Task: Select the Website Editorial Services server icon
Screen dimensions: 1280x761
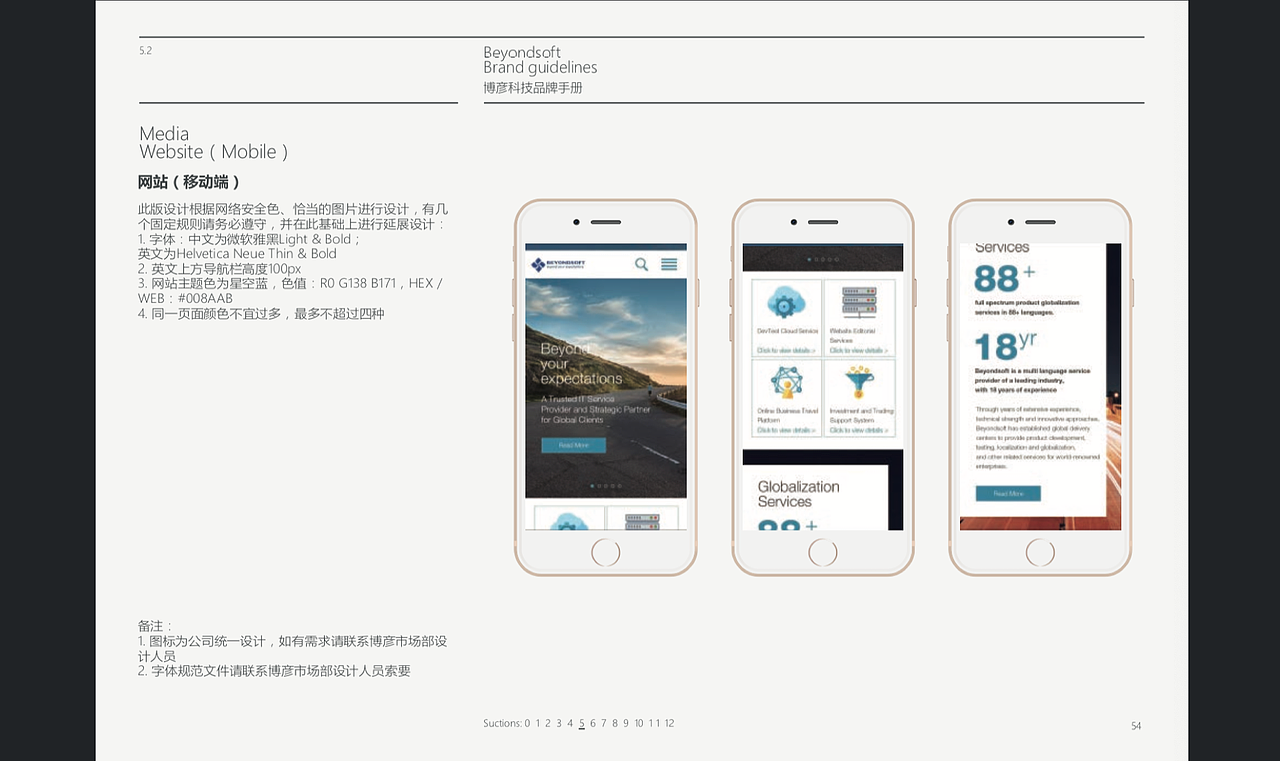Action: (859, 302)
